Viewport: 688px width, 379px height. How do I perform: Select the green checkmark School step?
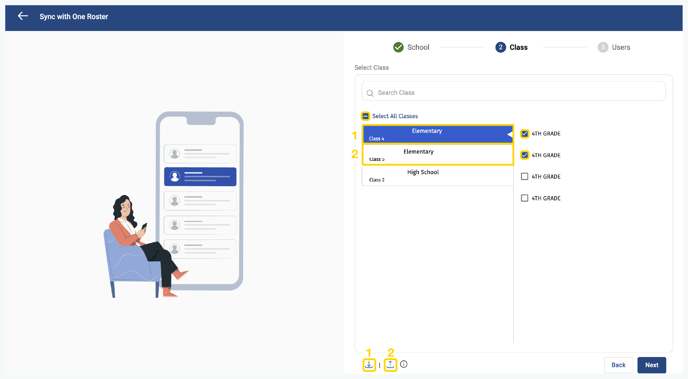398,47
